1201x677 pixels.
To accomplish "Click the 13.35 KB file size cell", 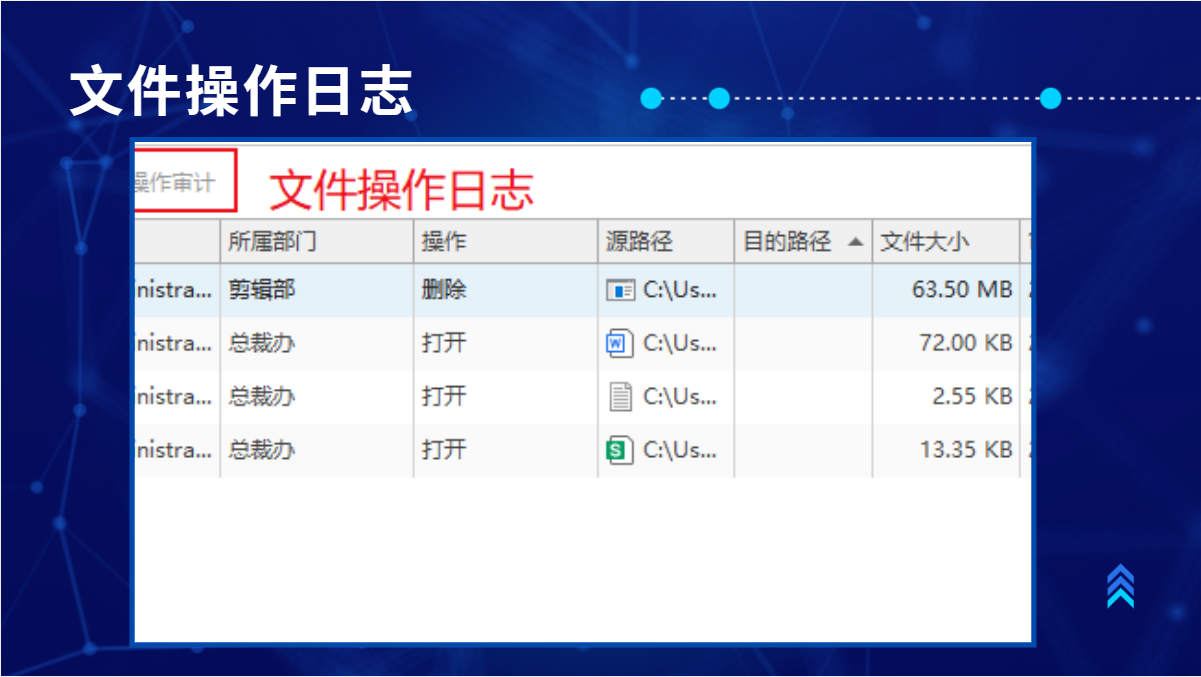I will pyautogui.click(x=966, y=450).
